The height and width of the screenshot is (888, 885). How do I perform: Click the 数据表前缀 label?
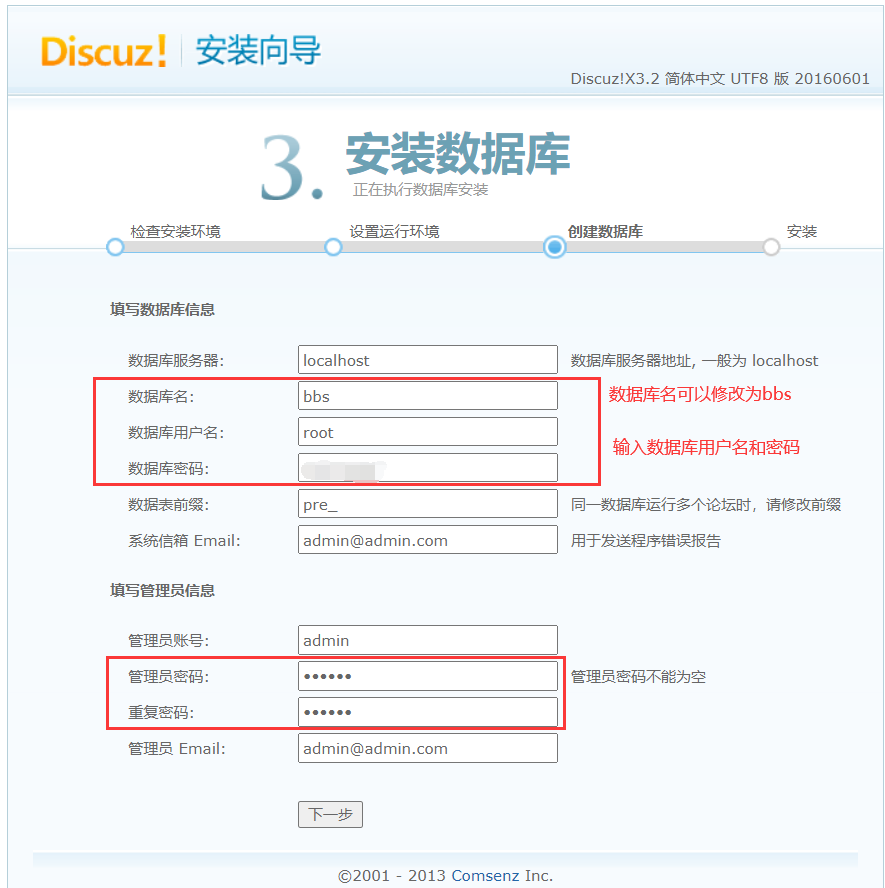pos(169,505)
